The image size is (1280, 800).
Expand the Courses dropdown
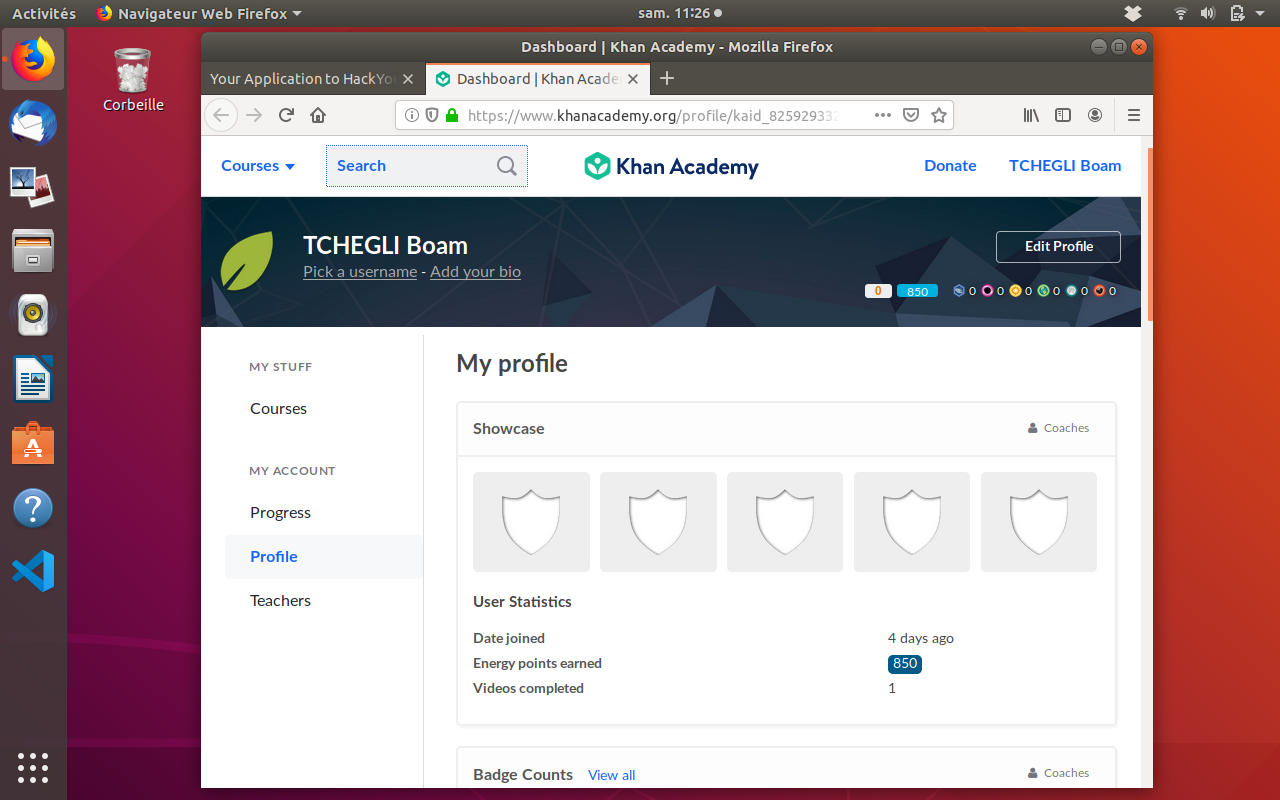click(x=258, y=166)
